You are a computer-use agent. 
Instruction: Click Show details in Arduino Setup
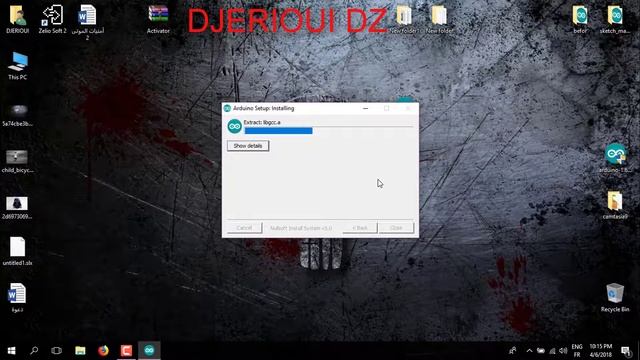pos(248,146)
